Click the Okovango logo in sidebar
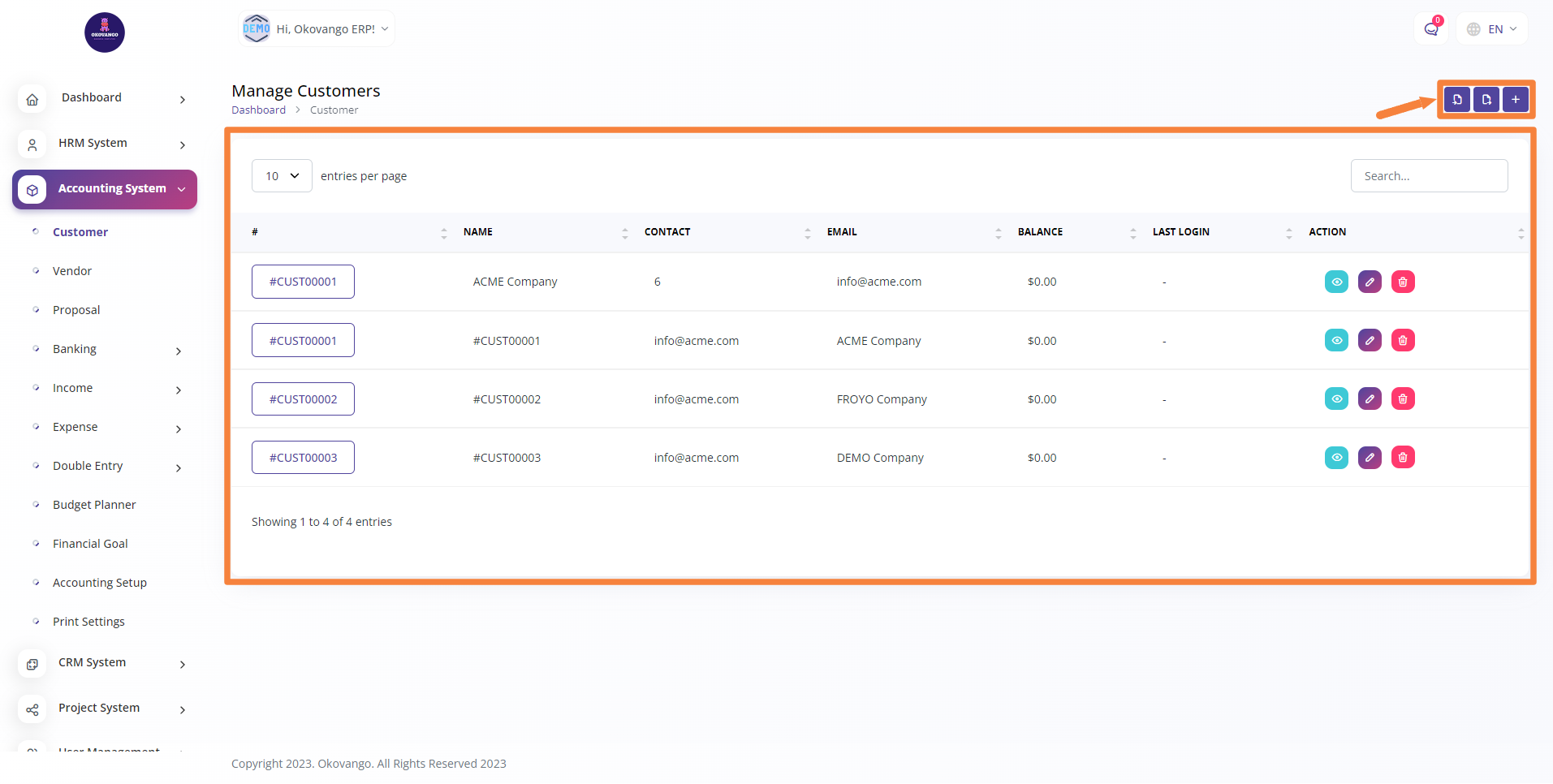This screenshot has width=1553, height=784. click(x=105, y=32)
